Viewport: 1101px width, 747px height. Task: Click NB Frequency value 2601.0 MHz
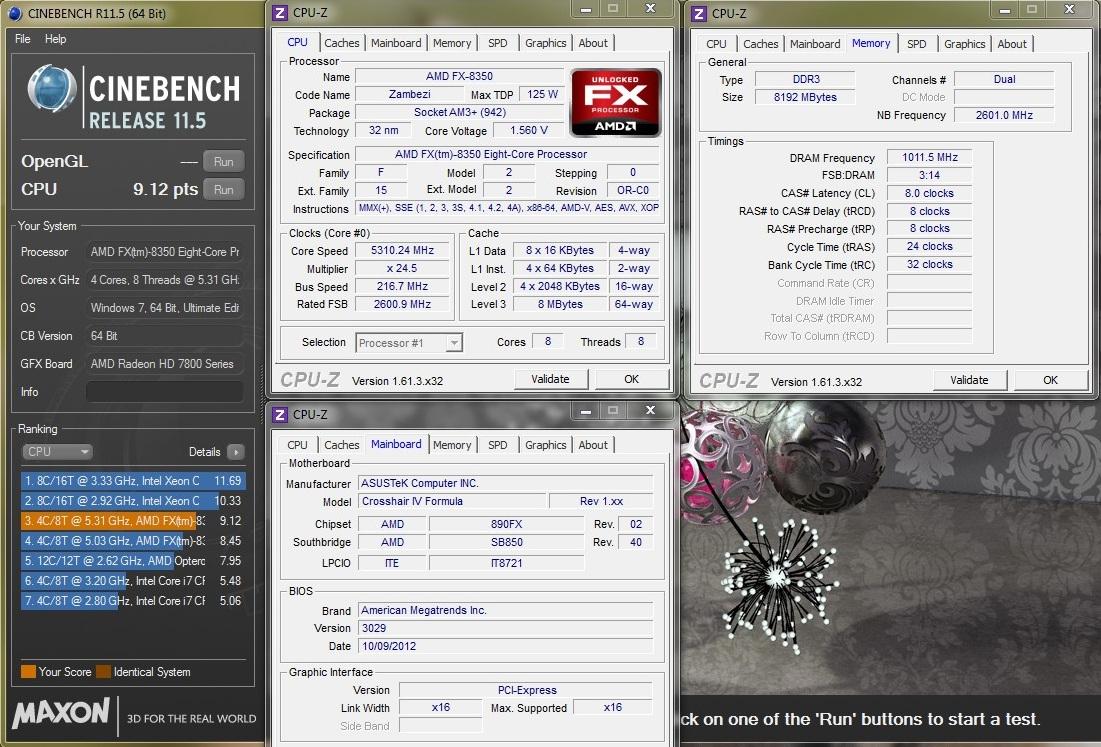[x=1004, y=115]
